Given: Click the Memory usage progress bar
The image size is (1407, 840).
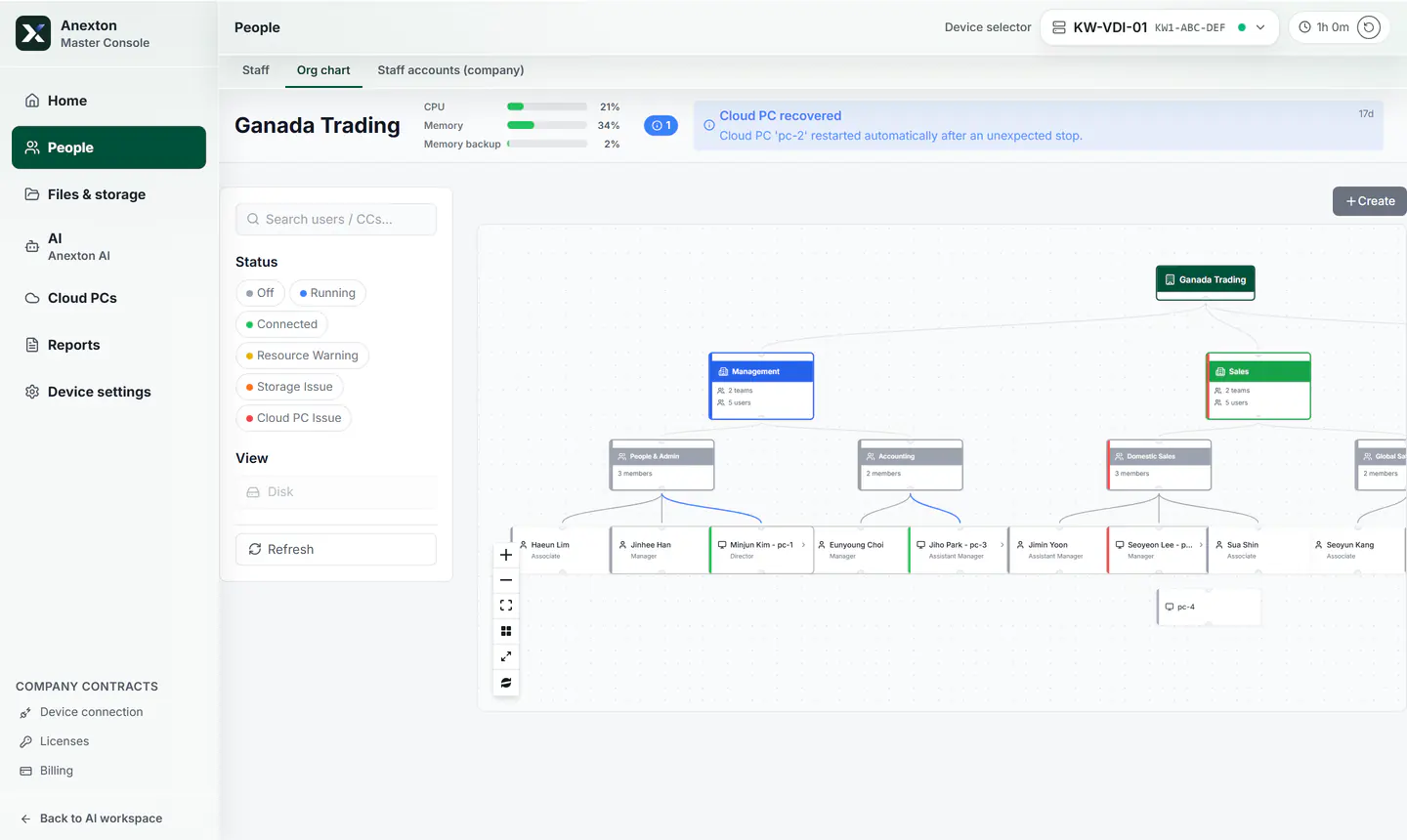Looking at the screenshot, I should (547, 125).
